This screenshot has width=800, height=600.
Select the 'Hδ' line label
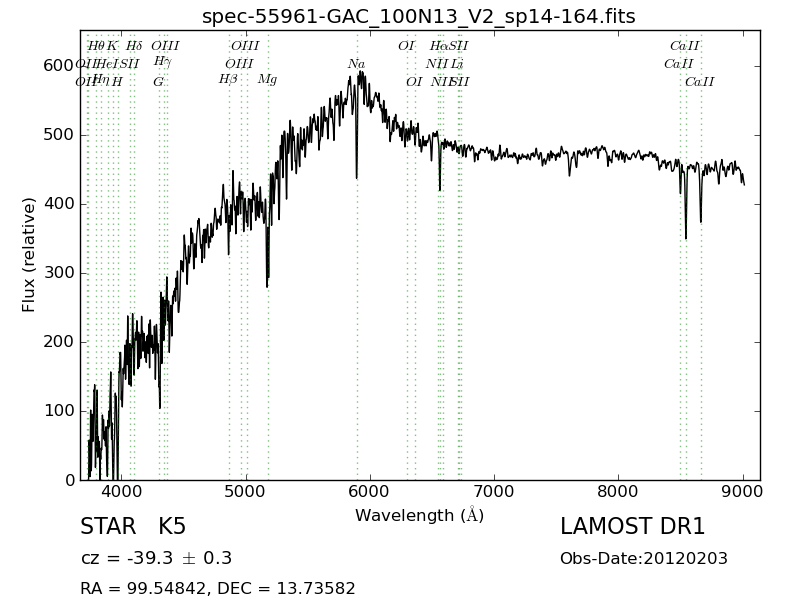pyautogui.click(x=134, y=46)
